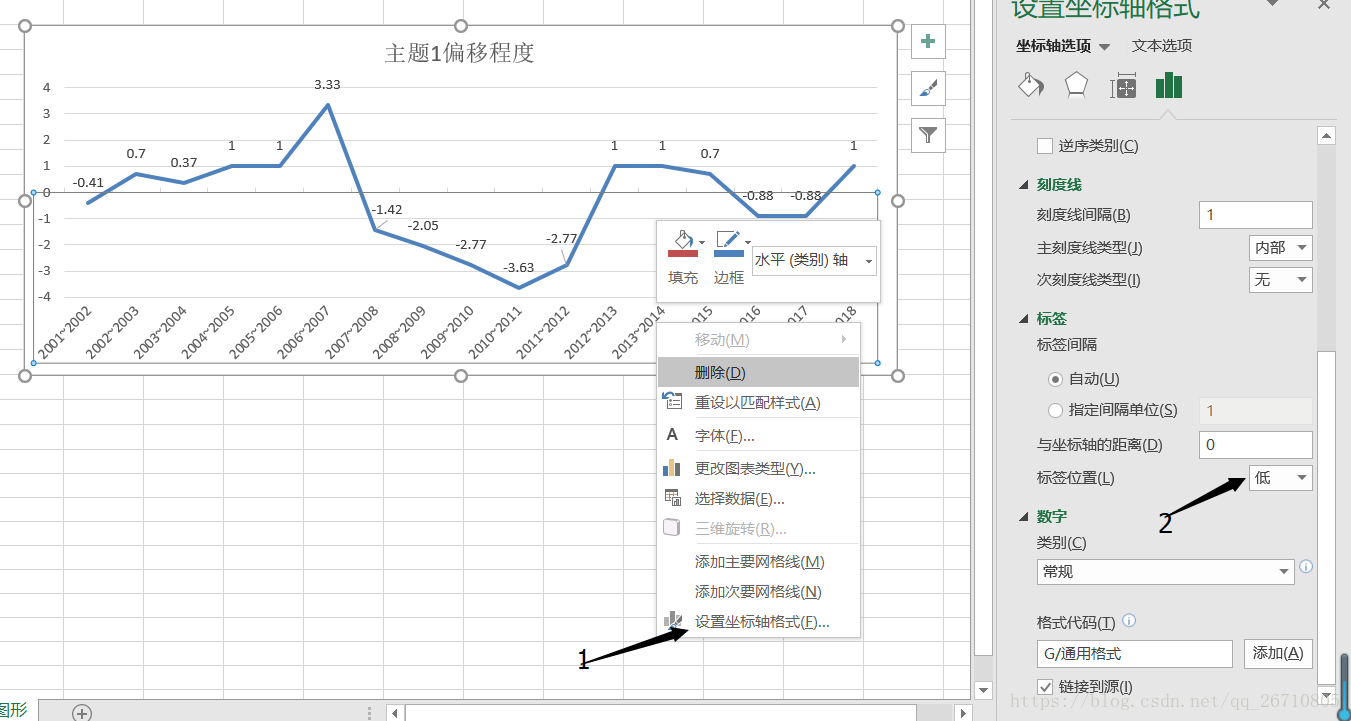Switch to the 文本选项 tab

pos(1162,46)
